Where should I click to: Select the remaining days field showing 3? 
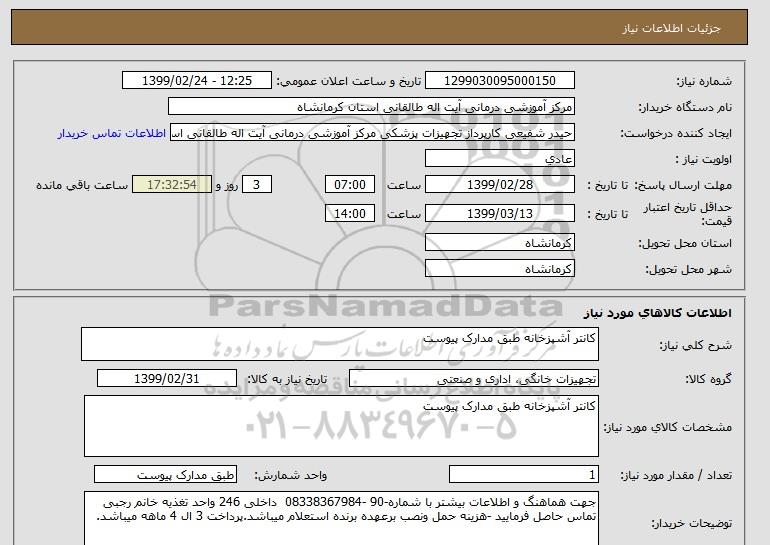pos(256,185)
